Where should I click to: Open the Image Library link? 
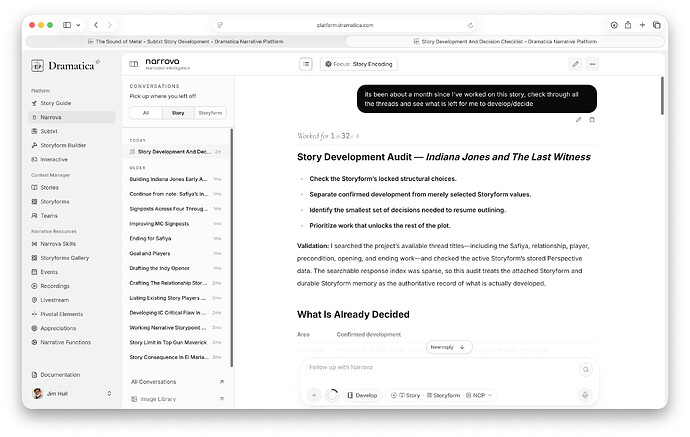click(x=177, y=399)
